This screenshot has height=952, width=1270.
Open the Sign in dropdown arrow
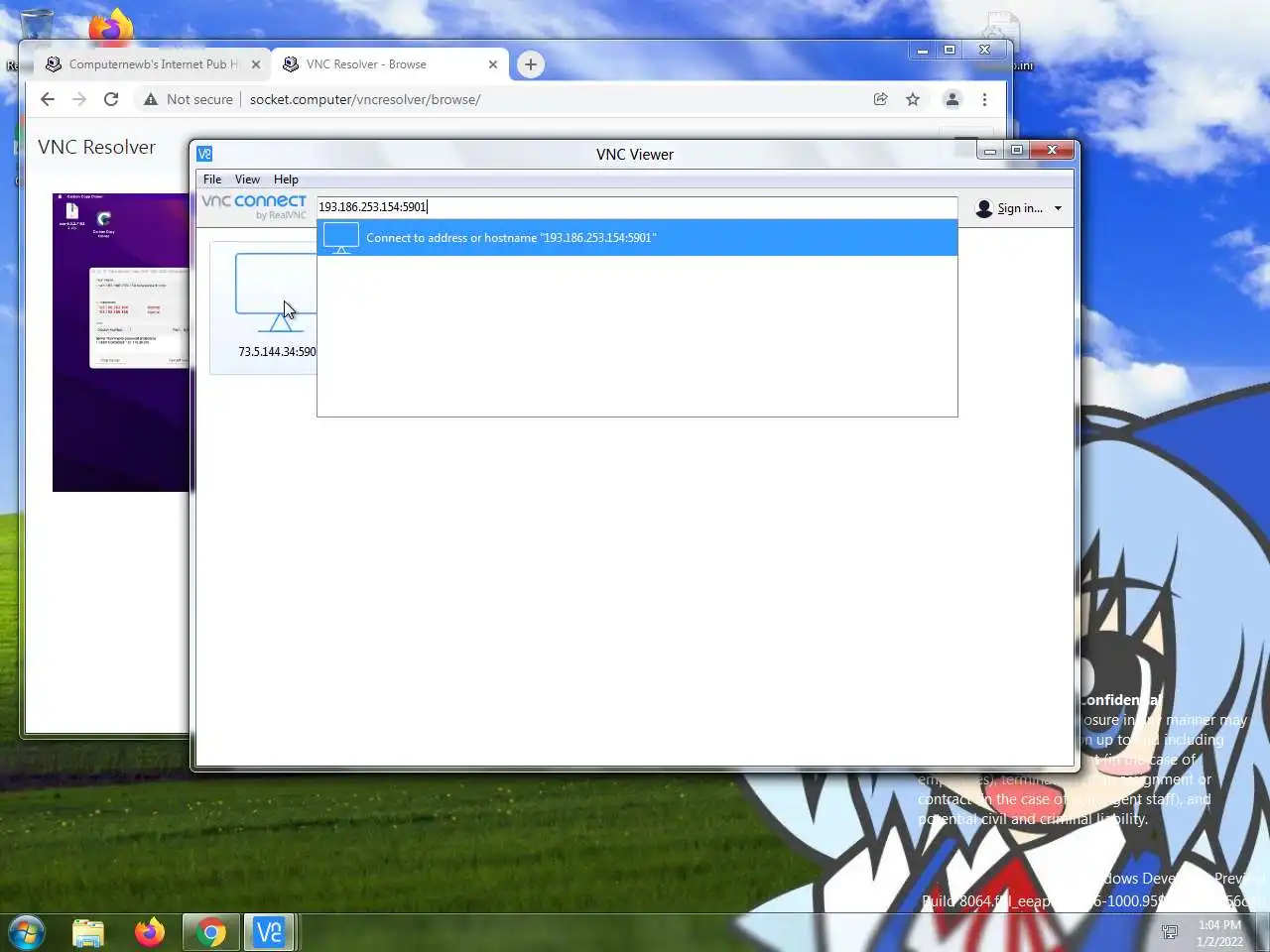(x=1058, y=208)
